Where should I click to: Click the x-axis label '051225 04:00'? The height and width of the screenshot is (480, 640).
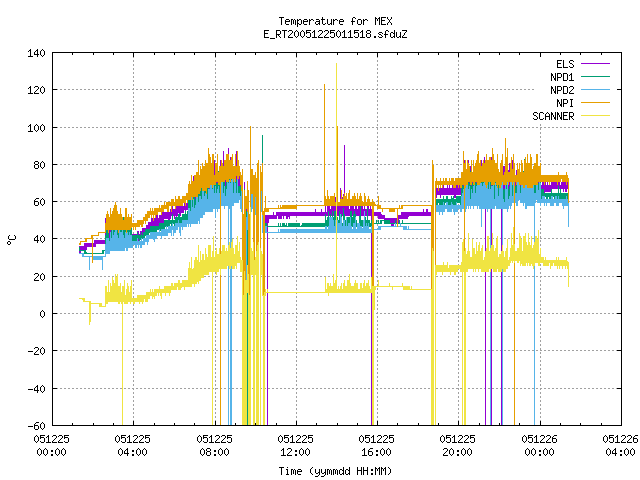[x=133, y=446]
